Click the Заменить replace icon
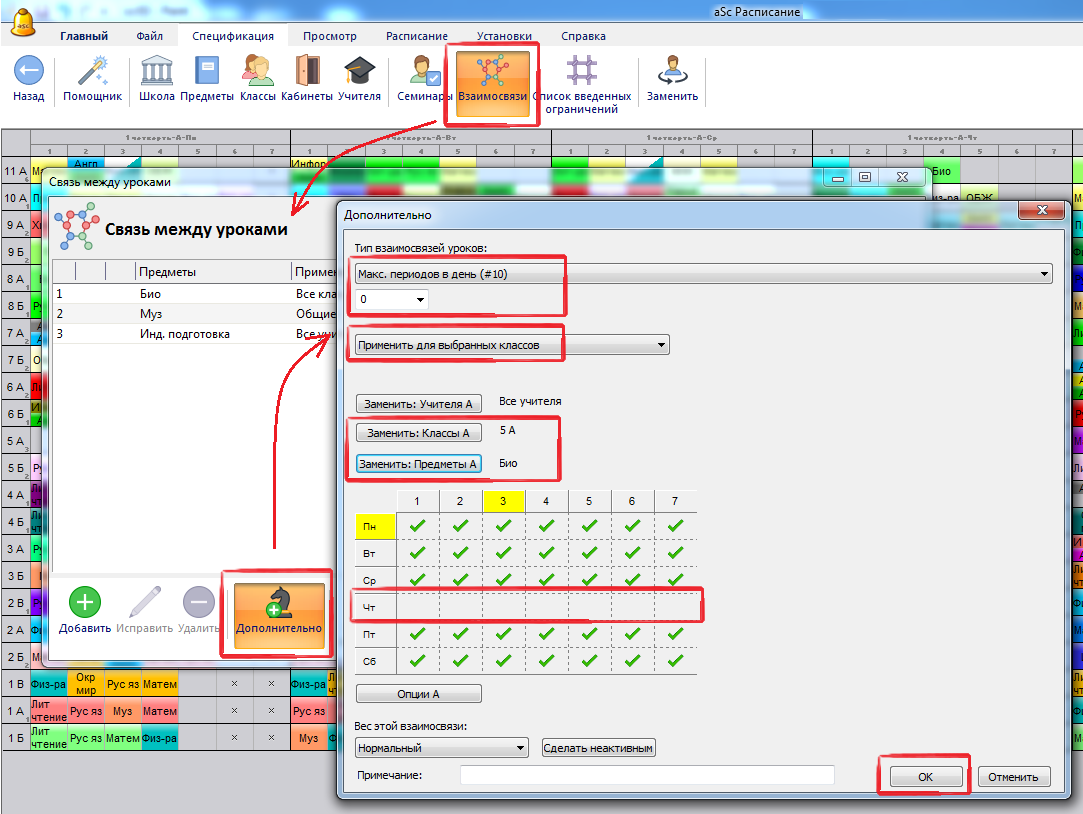 coord(672,72)
